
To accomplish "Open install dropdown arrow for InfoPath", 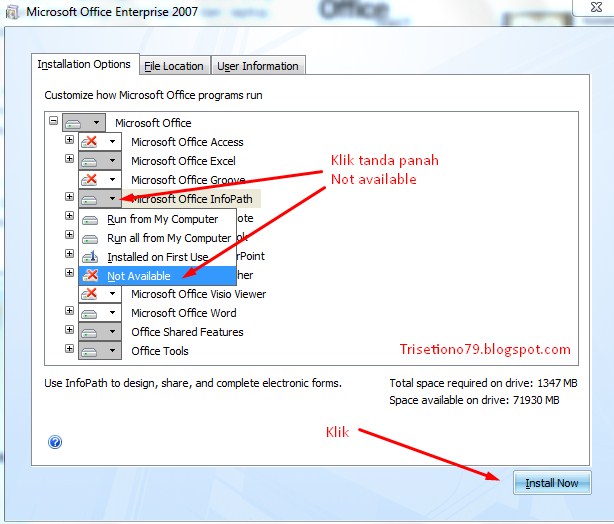I will coord(112,199).
